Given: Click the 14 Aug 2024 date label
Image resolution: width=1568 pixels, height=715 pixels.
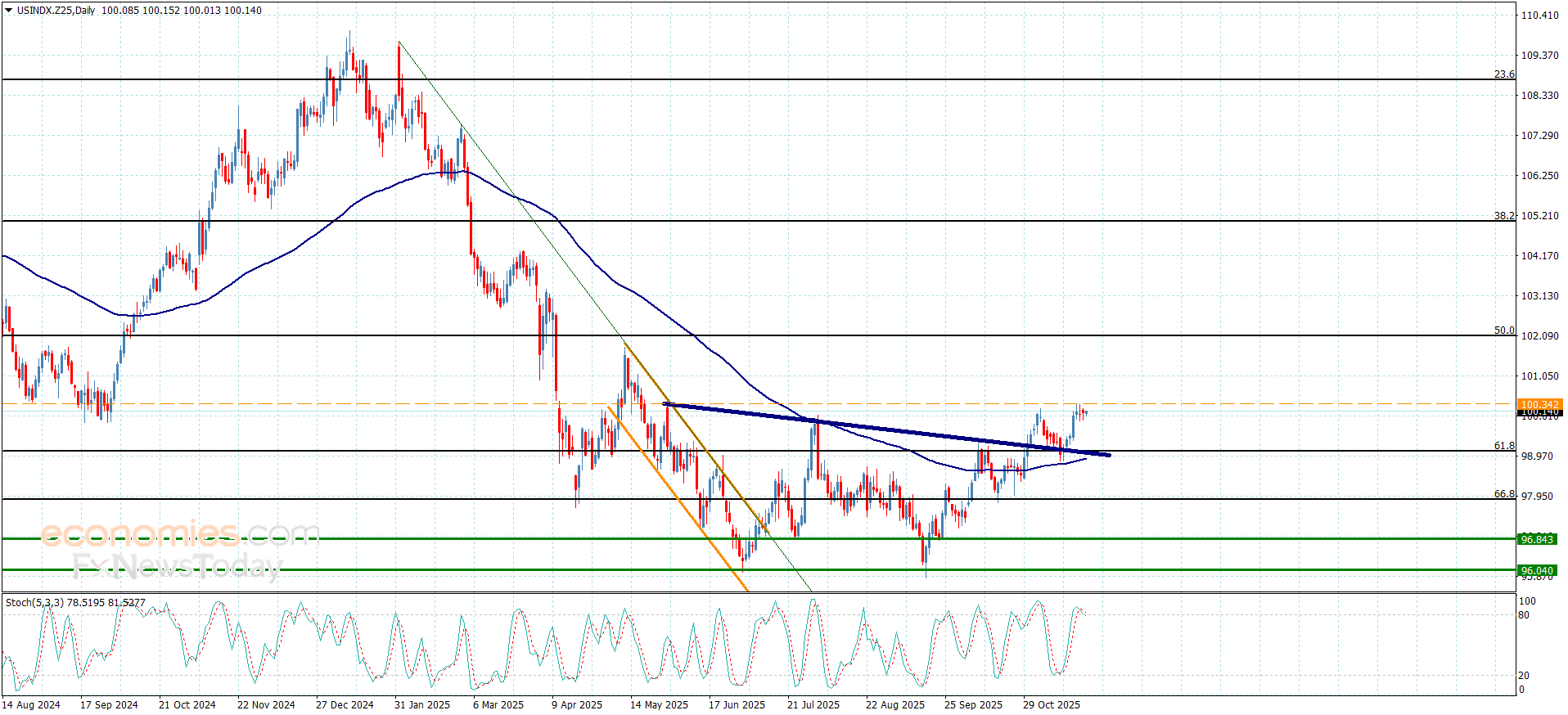Looking at the screenshot, I should pyautogui.click(x=31, y=704).
